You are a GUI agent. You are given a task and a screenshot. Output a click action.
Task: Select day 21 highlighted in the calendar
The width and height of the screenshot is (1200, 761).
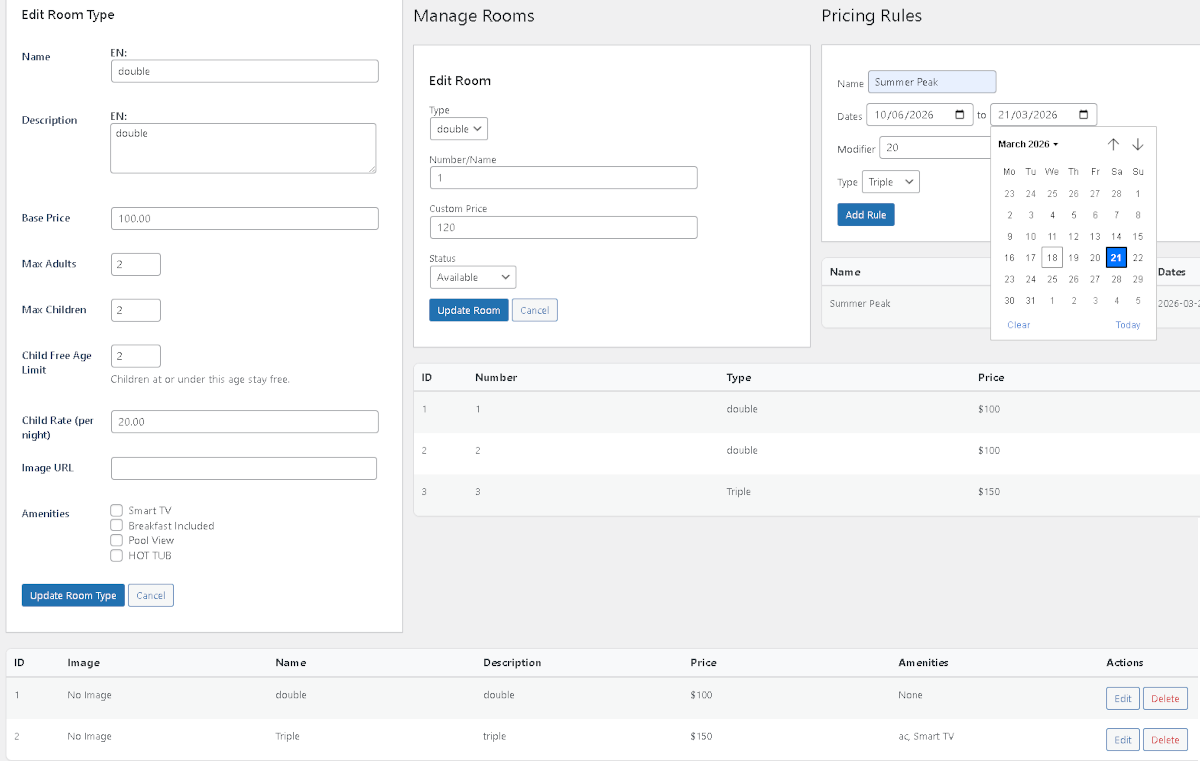pyautogui.click(x=1115, y=257)
